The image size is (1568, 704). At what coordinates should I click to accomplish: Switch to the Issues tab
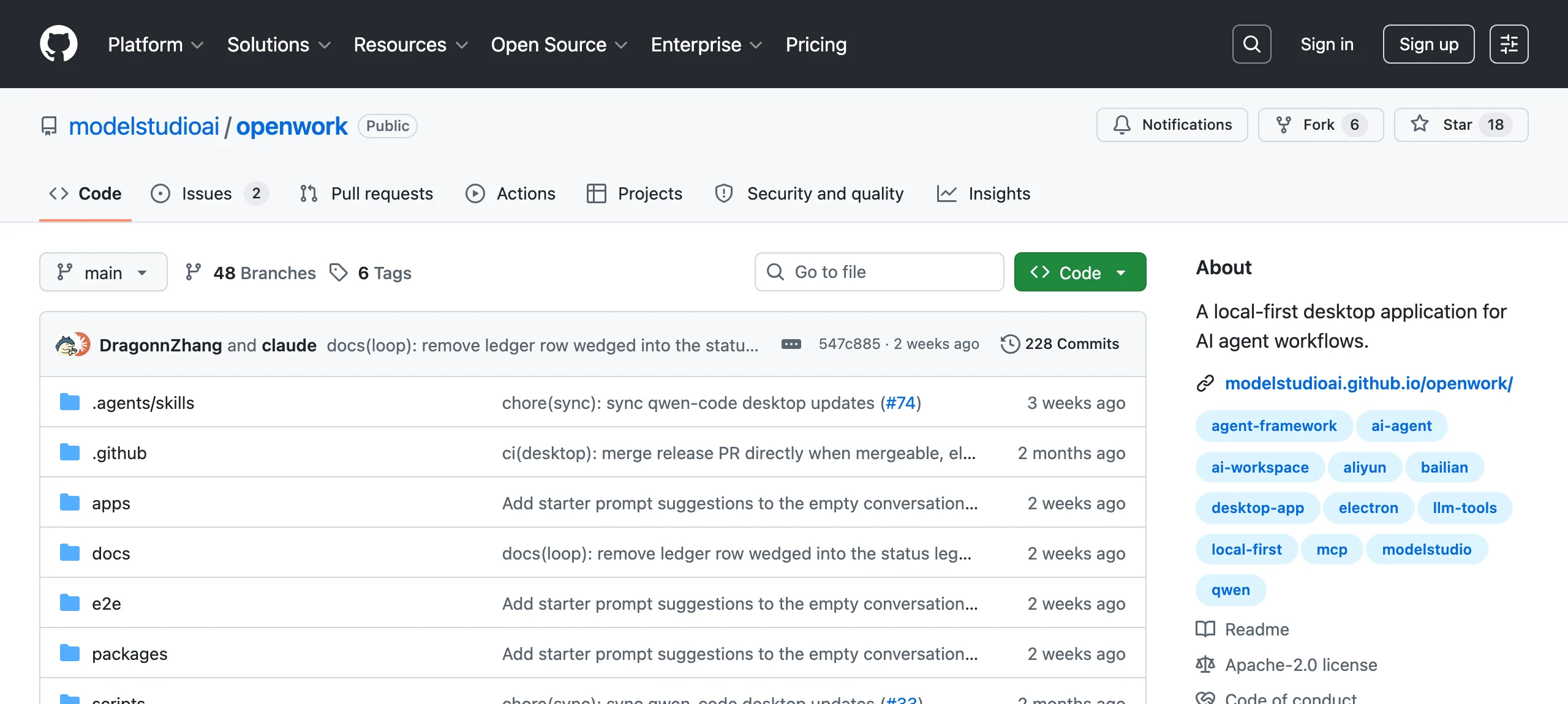pyautogui.click(x=209, y=193)
